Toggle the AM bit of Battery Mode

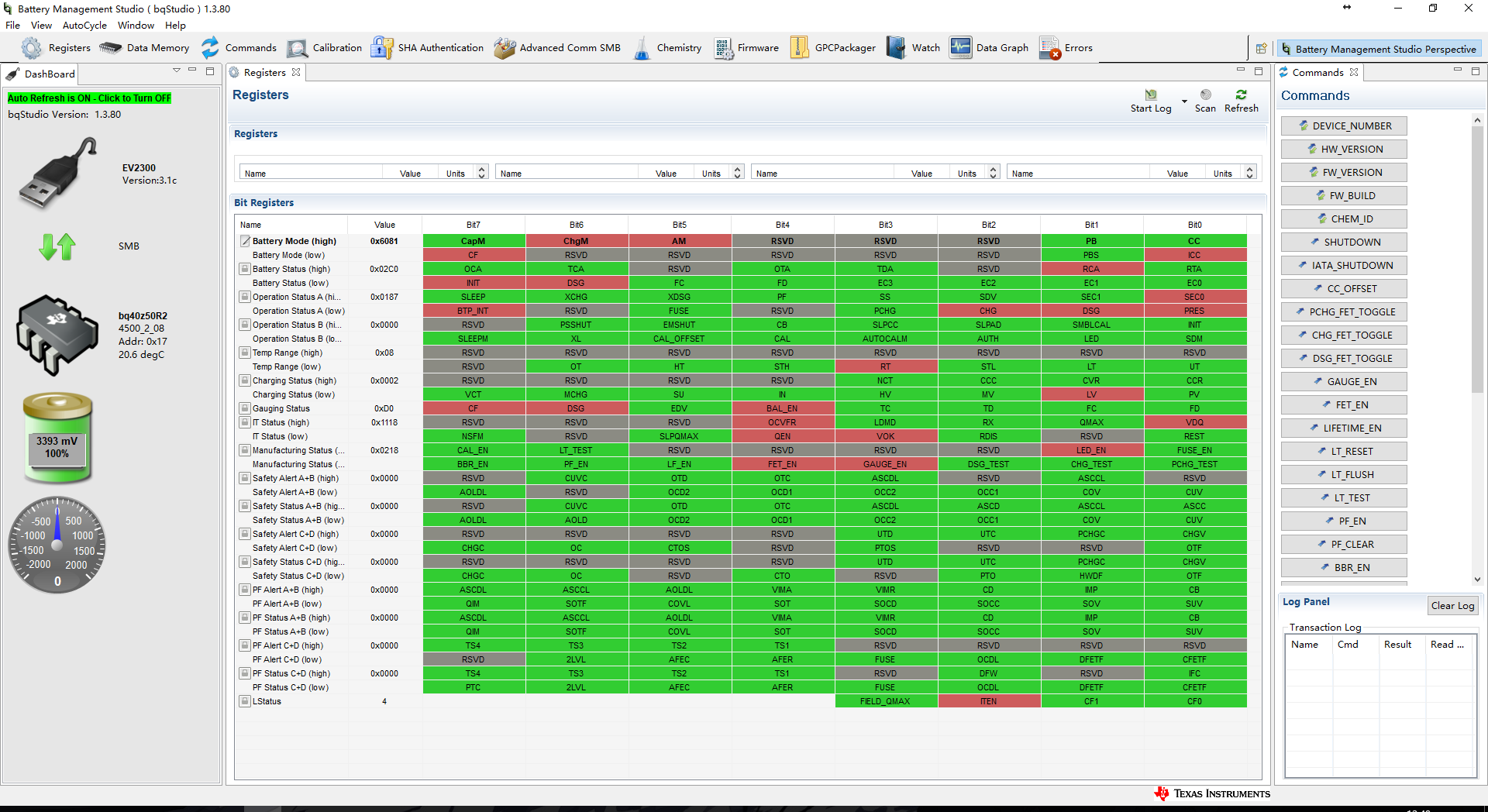pos(680,241)
